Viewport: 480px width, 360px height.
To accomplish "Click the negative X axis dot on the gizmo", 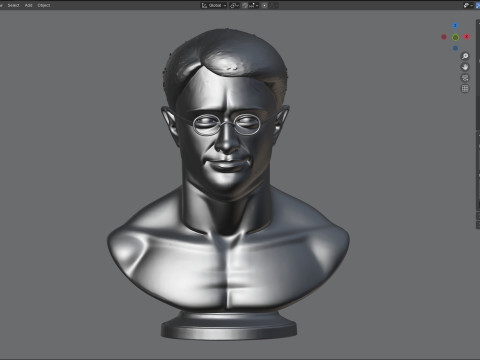I will point(444,37).
